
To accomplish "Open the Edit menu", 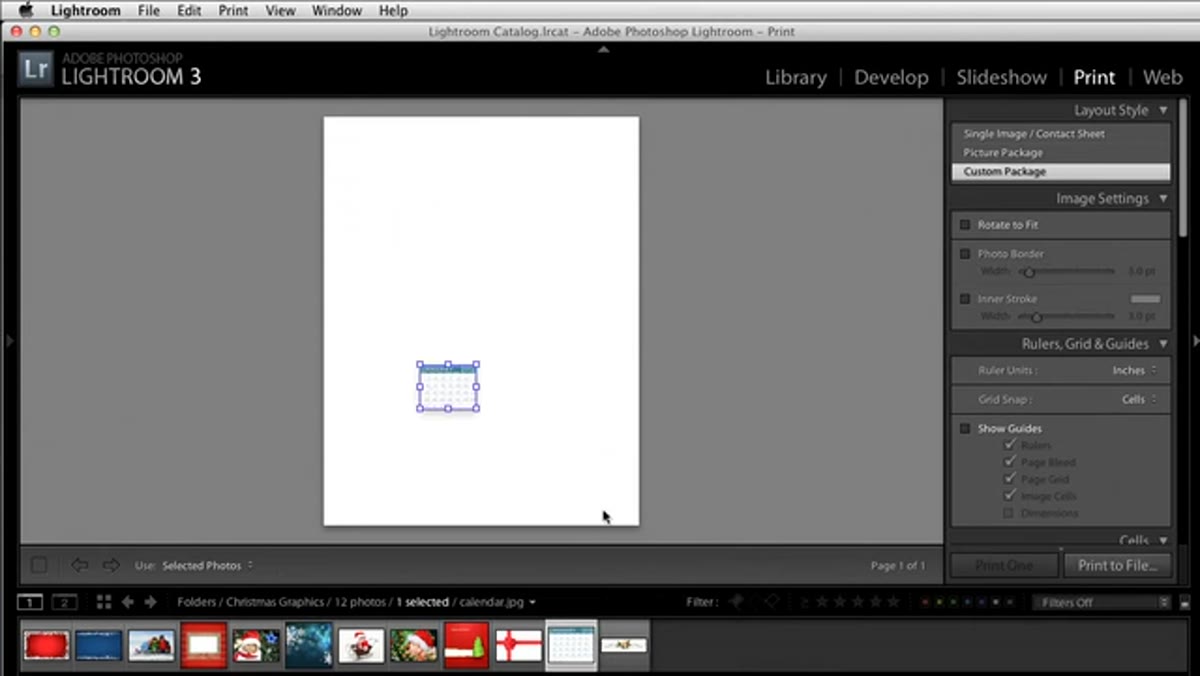I will pyautogui.click(x=189, y=11).
